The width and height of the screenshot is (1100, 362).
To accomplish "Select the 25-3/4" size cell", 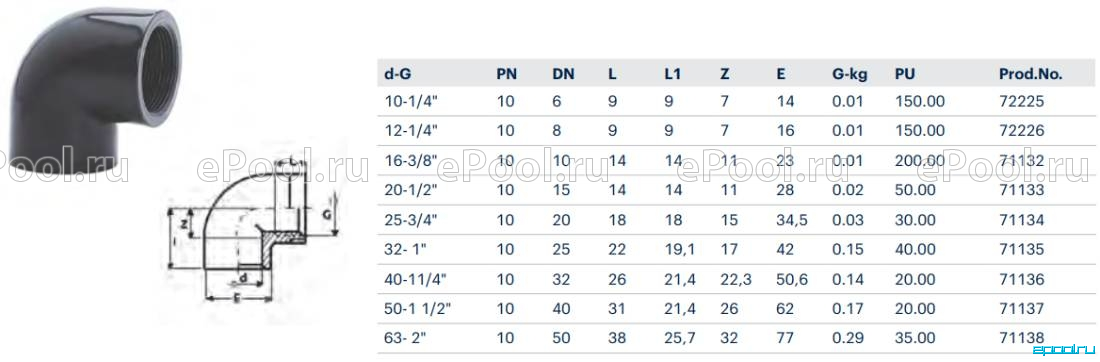I will coord(411,220).
